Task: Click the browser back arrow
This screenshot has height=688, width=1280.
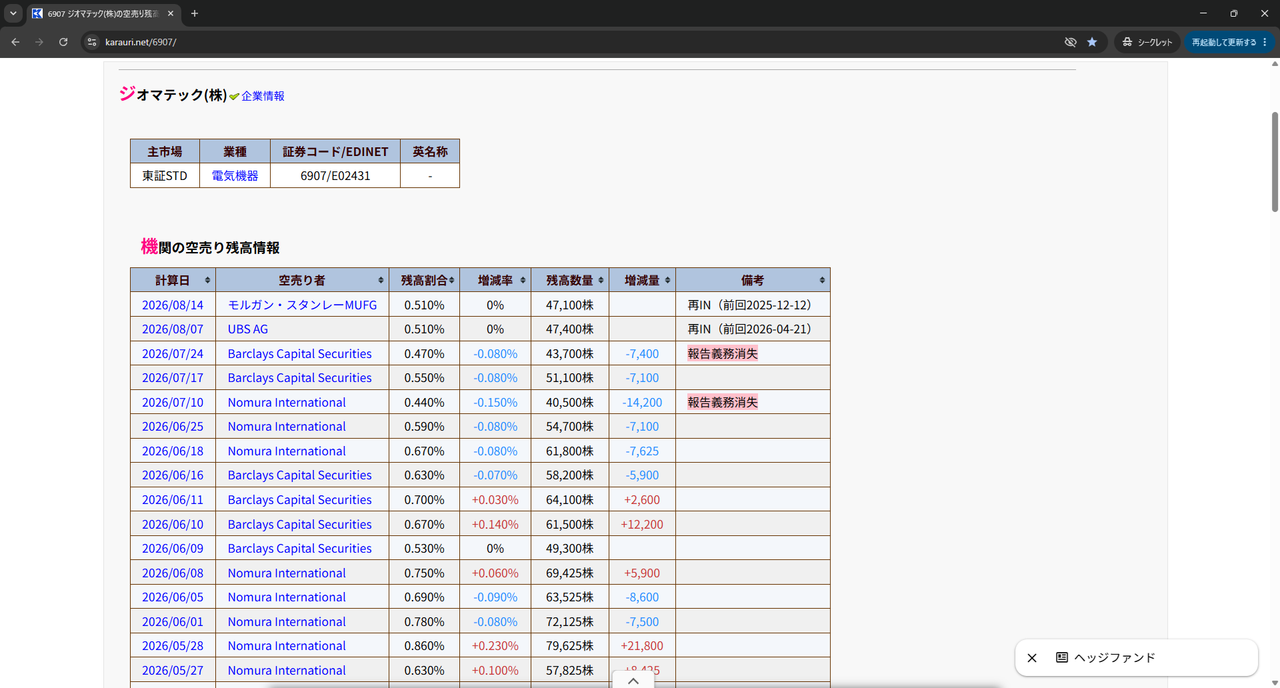Action: 15,42
